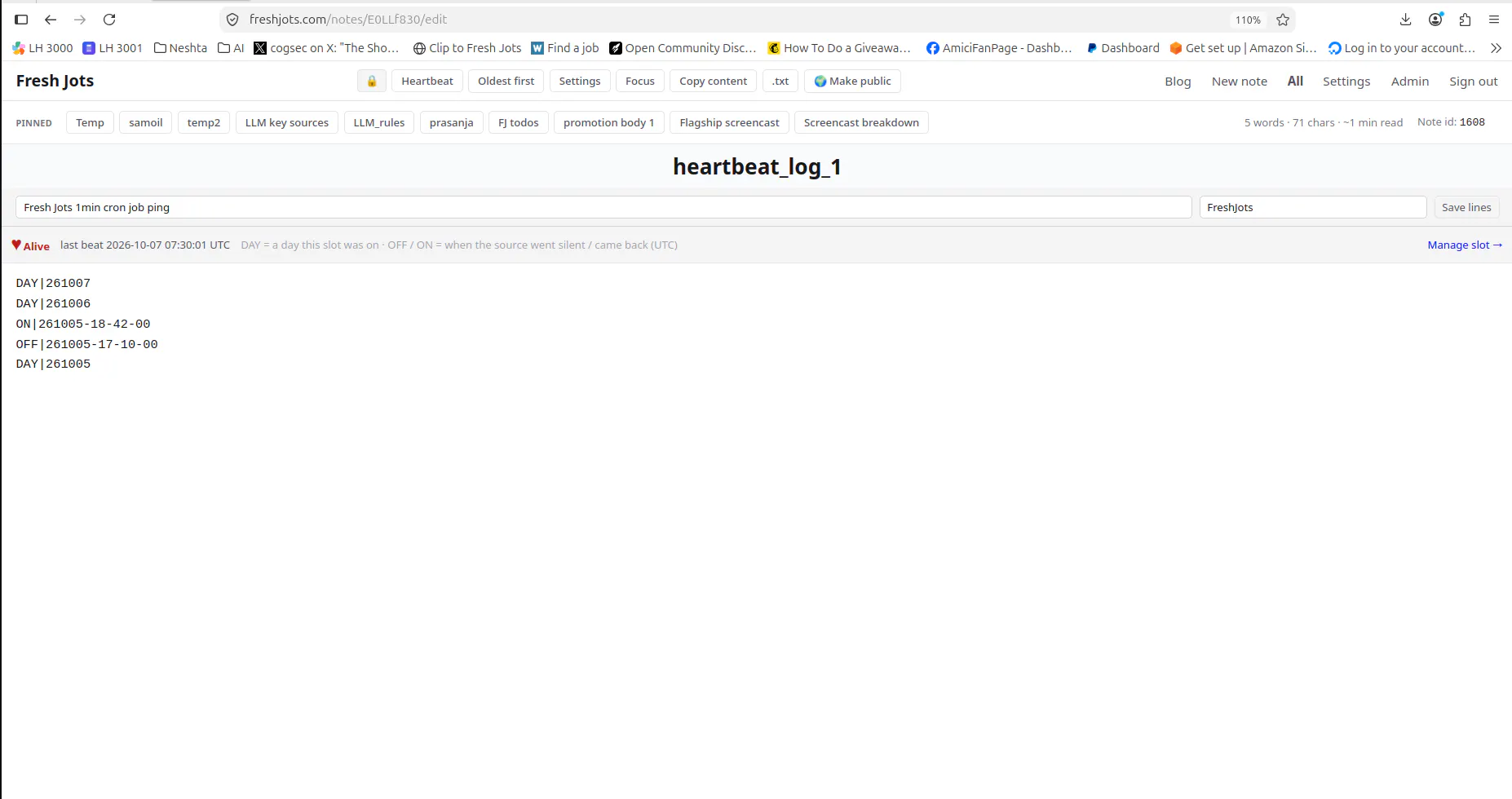1512x799 pixels.
Task: Open Clip to Fresh Jots bookmark
Action: coord(467,48)
